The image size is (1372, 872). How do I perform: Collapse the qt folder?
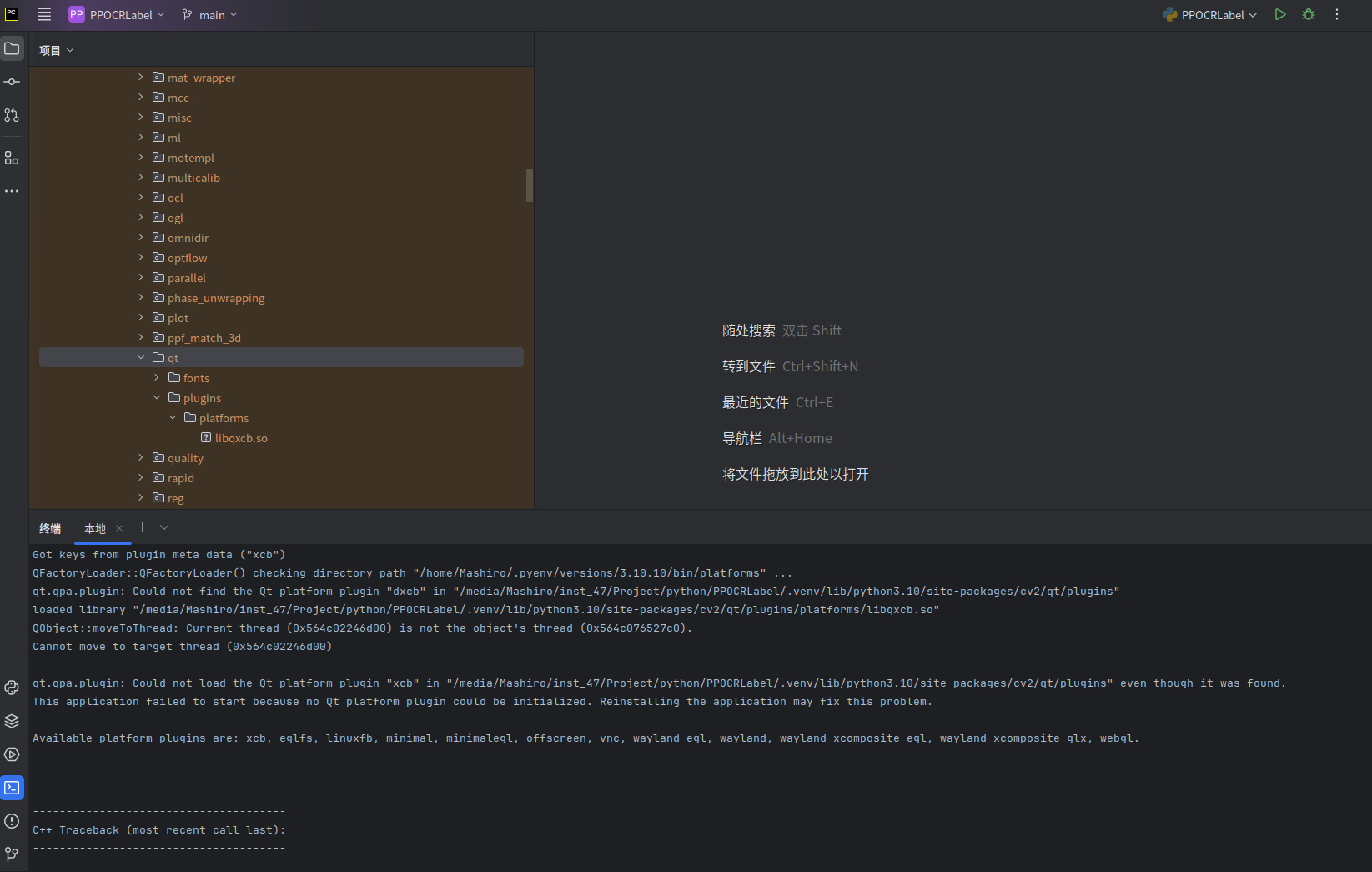point(141,357)
